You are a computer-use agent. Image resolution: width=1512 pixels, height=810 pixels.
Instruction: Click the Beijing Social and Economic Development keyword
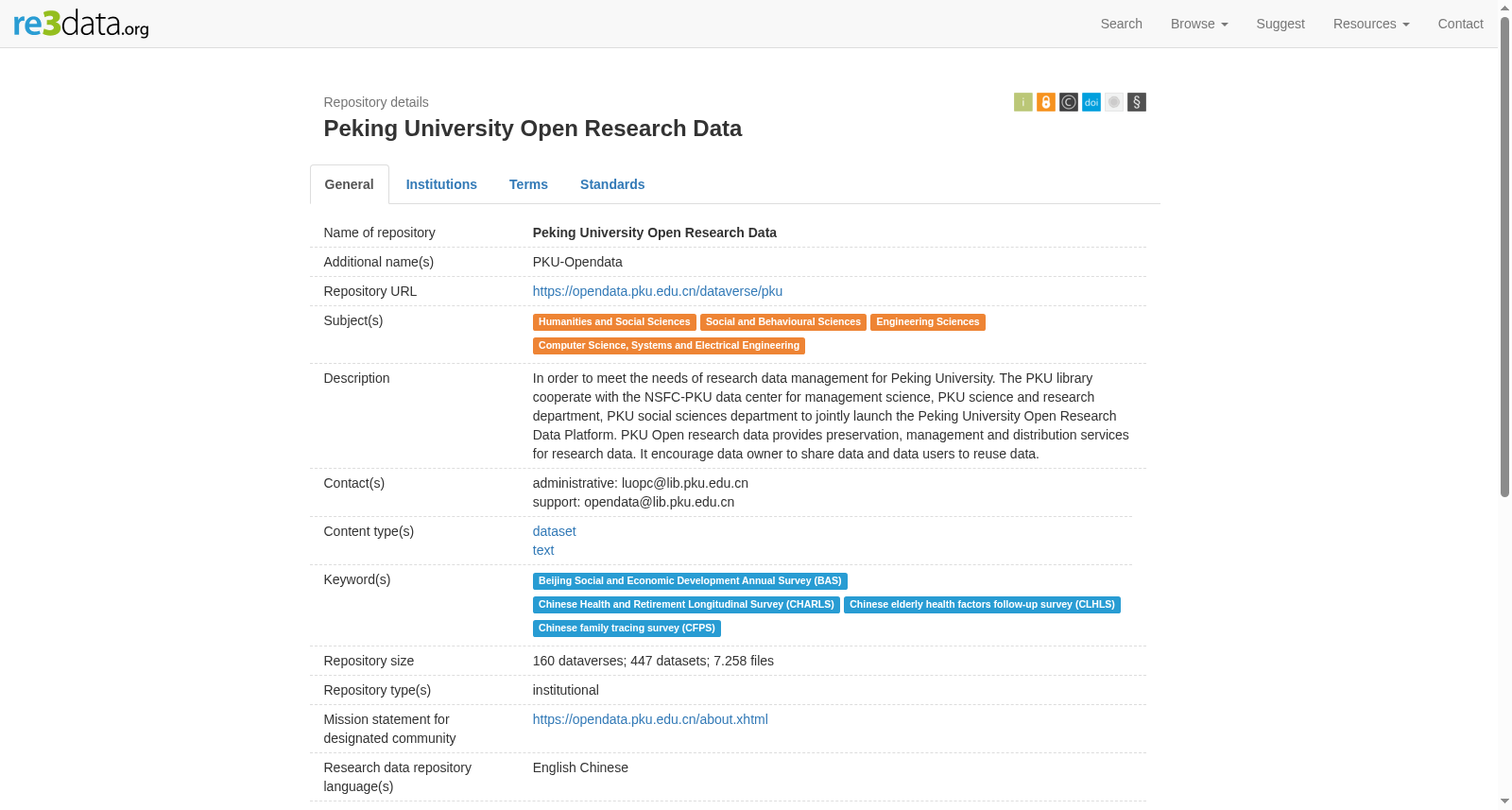tap(690, 581)
